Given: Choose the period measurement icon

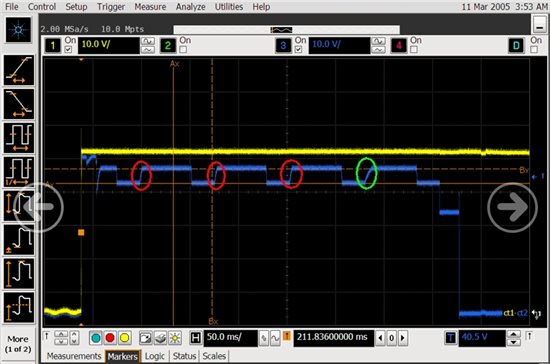Looking at the screenshot, I should [19, 138].
